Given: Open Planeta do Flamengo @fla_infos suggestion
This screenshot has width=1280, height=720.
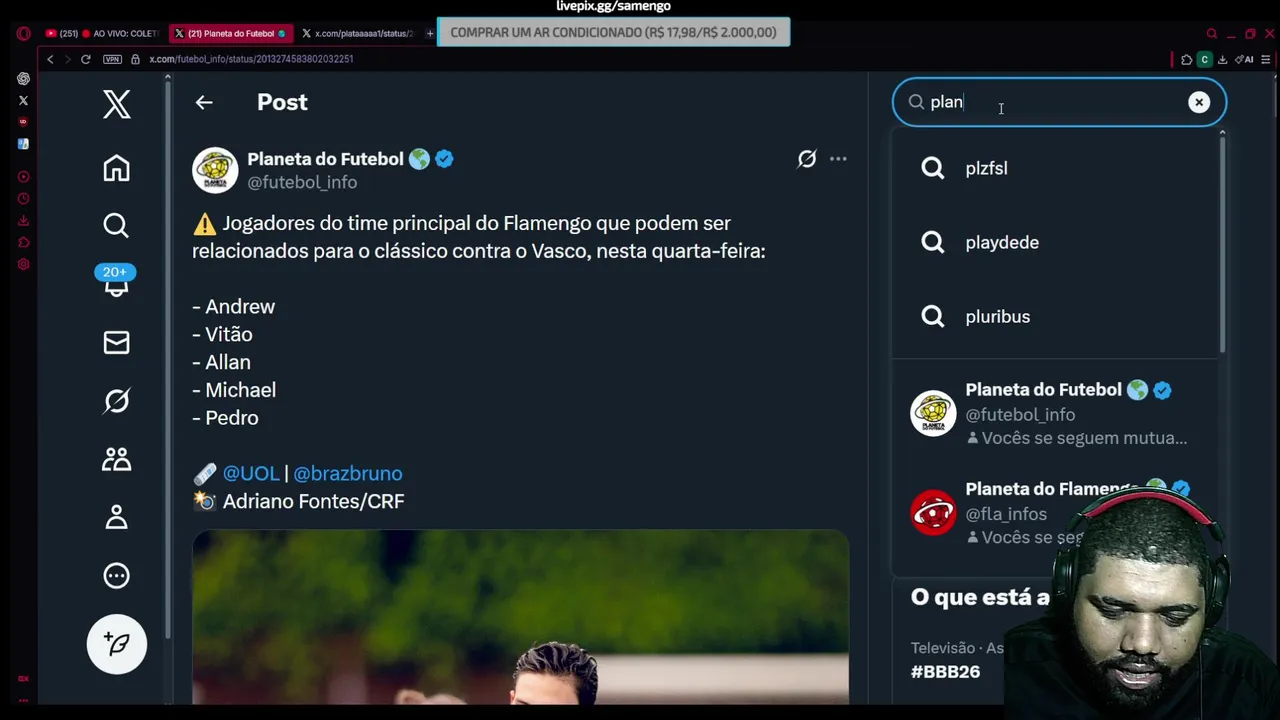Looking at the screenshot, I should tap(1056, 513).
